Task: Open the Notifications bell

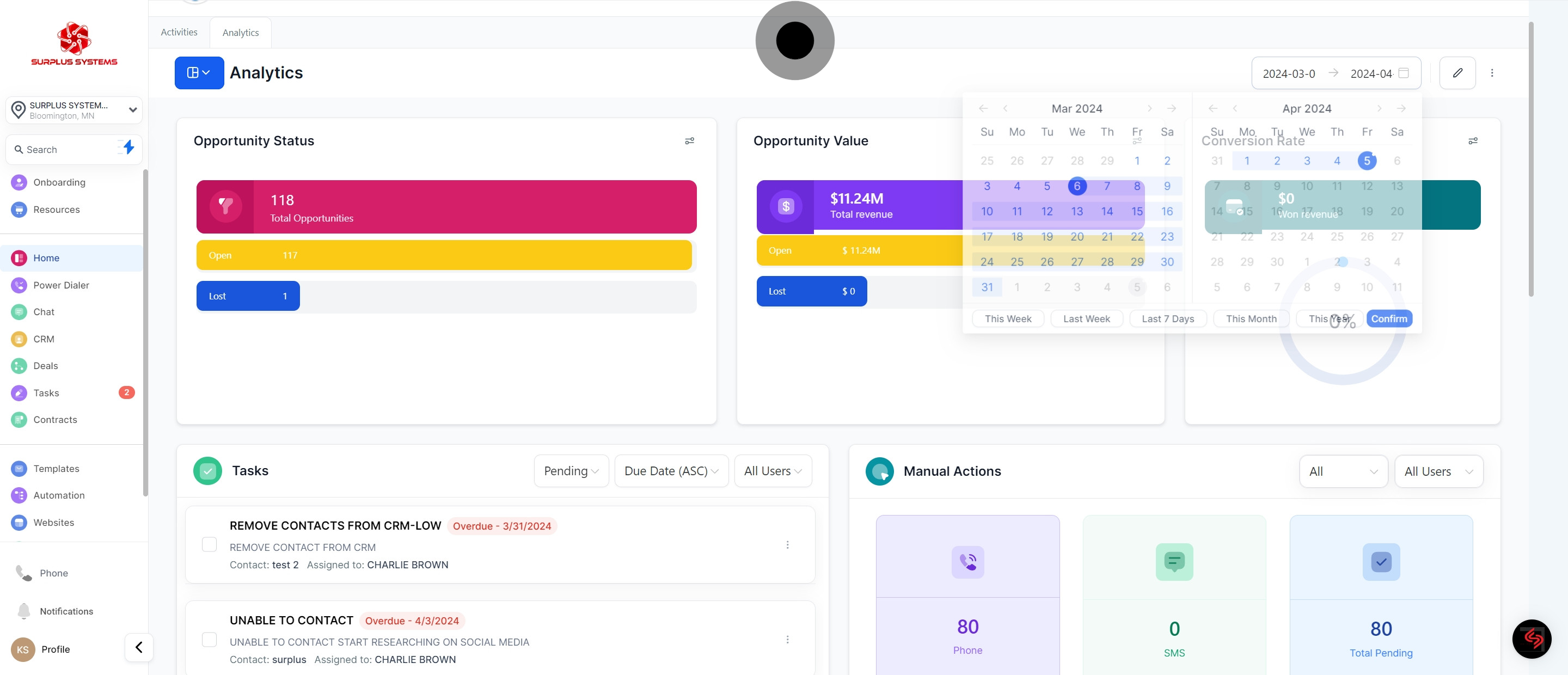Action: [x=24, y=610]
